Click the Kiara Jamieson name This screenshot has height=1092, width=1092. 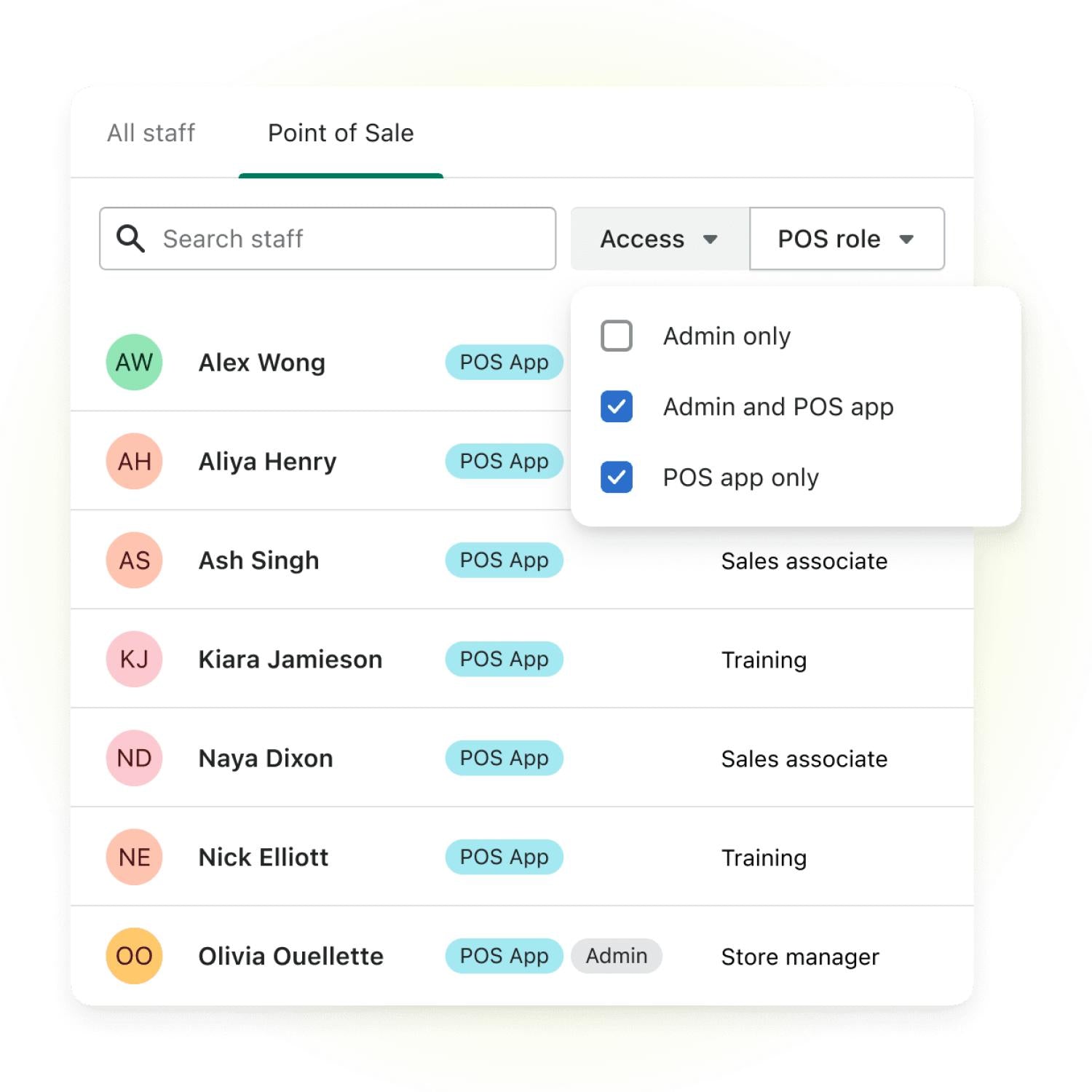tap(290, 659)
